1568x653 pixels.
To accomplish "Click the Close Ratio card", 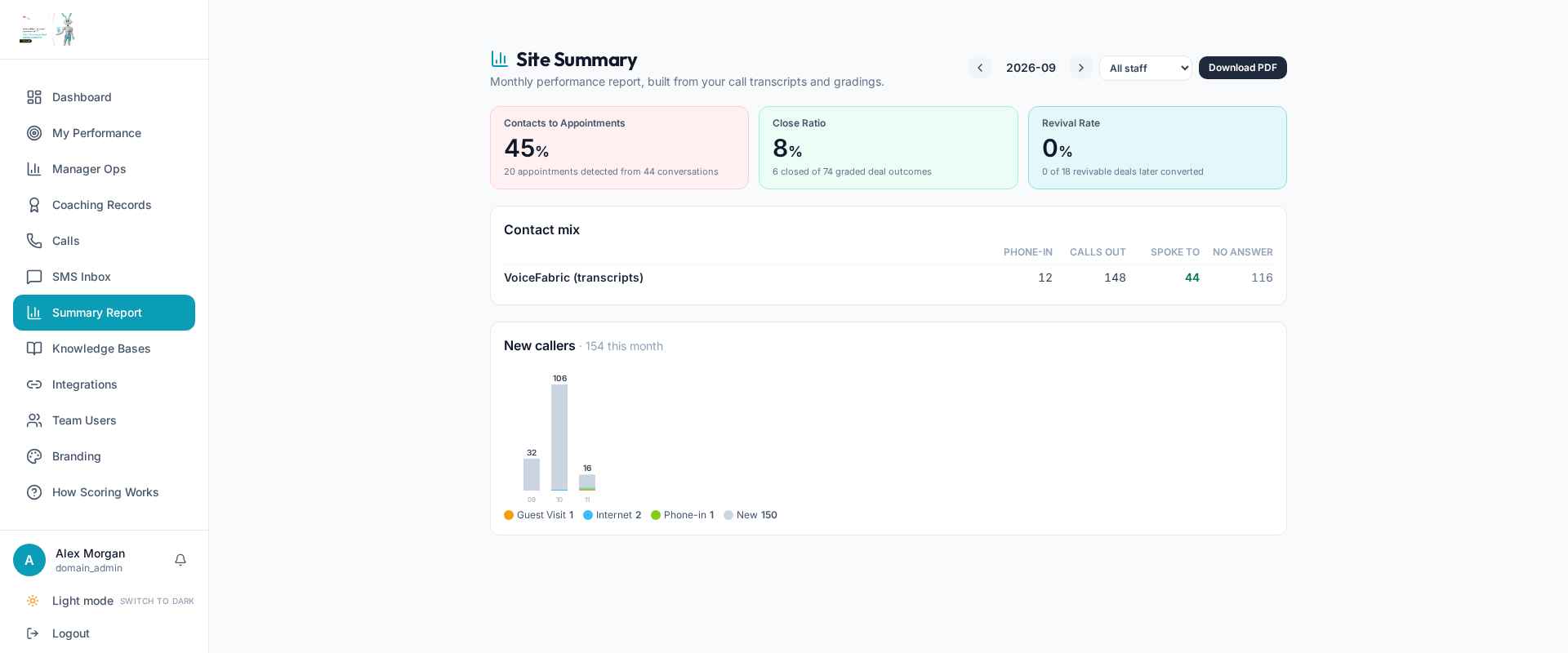I will pos(889,148).
